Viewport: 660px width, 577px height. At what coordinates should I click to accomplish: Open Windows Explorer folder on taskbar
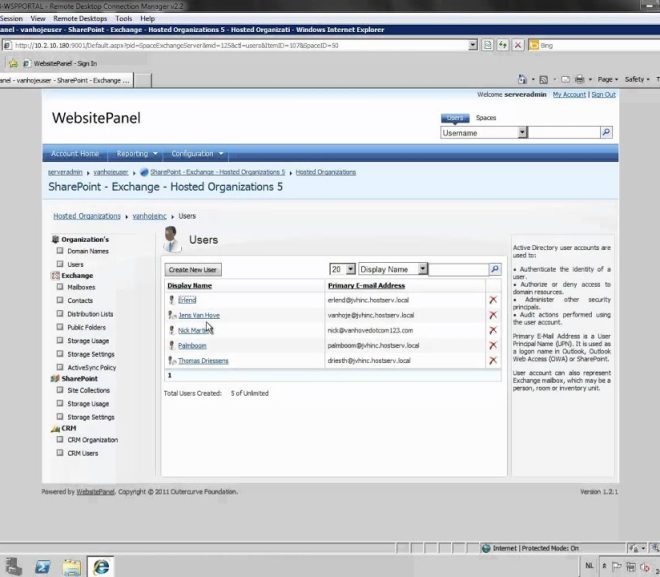pos(72,566)
